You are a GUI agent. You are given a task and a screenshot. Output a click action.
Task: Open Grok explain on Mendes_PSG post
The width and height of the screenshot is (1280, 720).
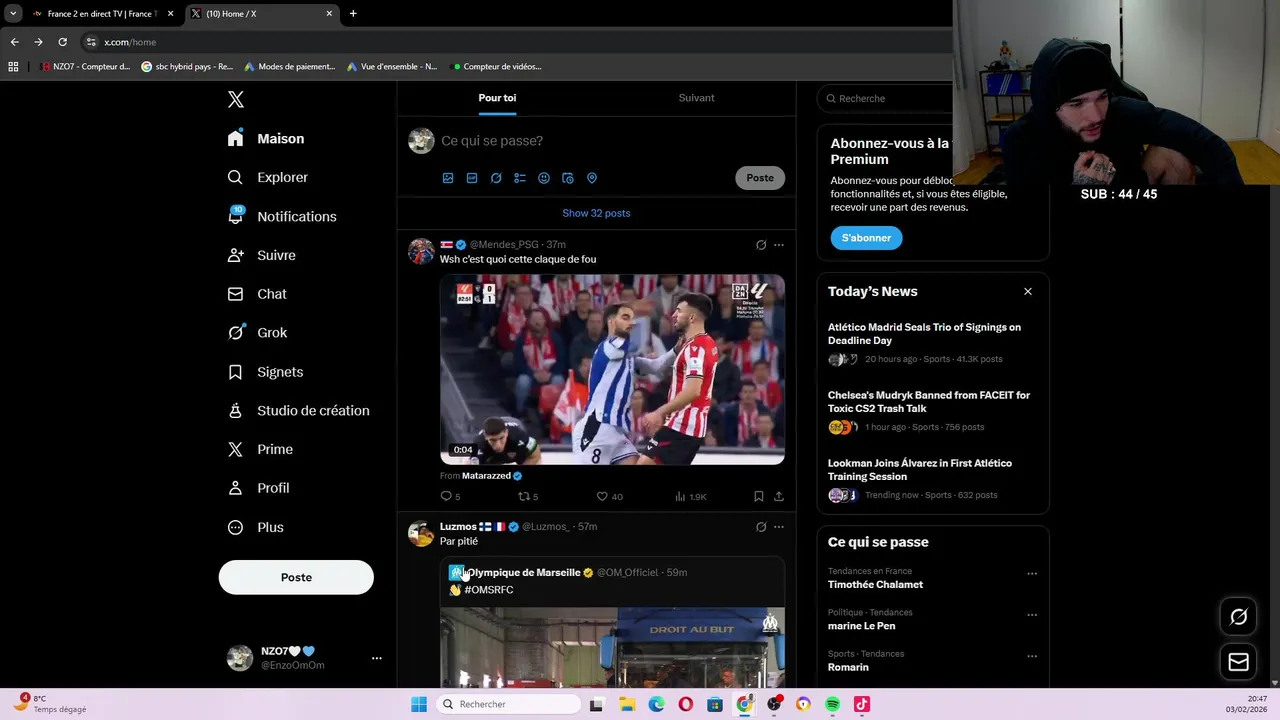pos(761,245)
